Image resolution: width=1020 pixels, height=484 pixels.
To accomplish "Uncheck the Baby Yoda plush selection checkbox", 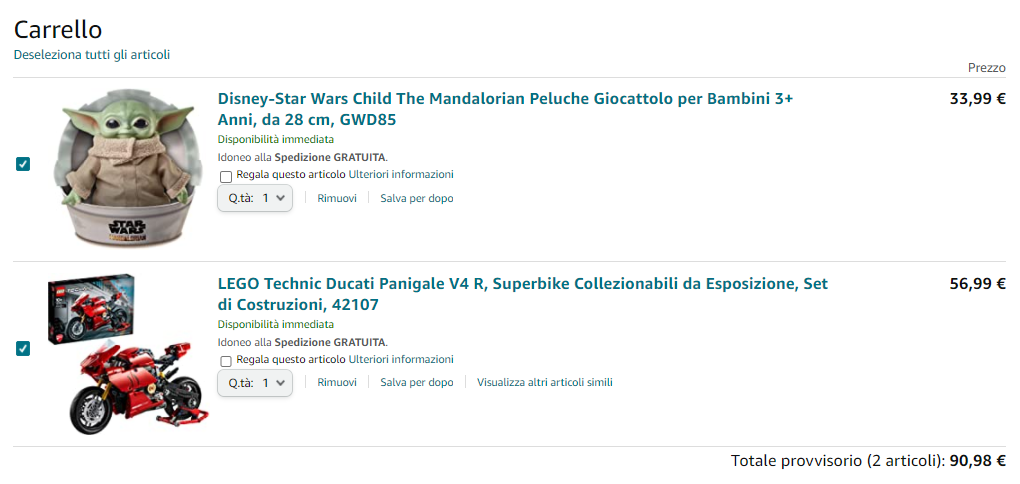I will [x=23, y=164].
